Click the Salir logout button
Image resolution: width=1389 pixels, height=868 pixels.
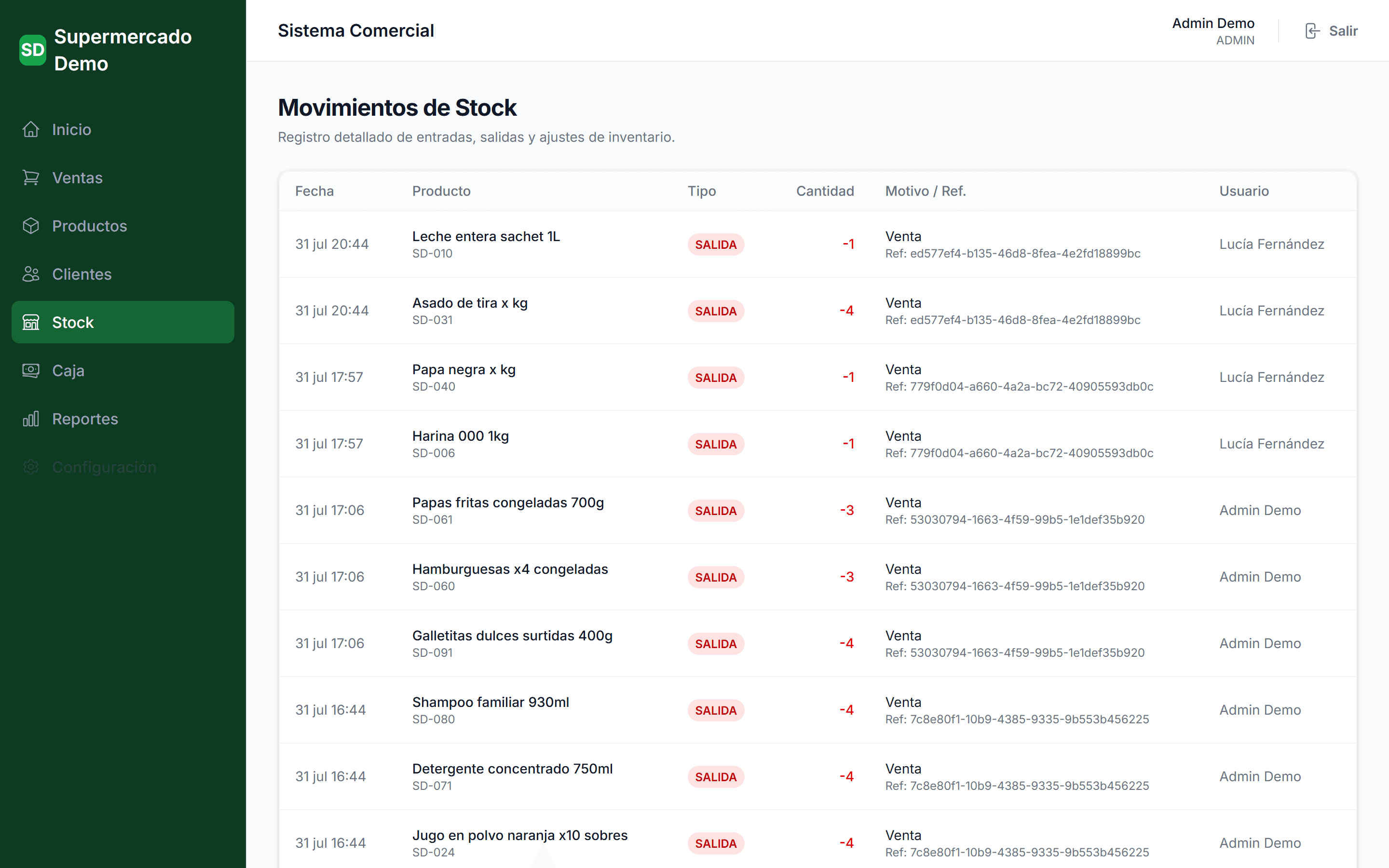tap(1331, 30)
